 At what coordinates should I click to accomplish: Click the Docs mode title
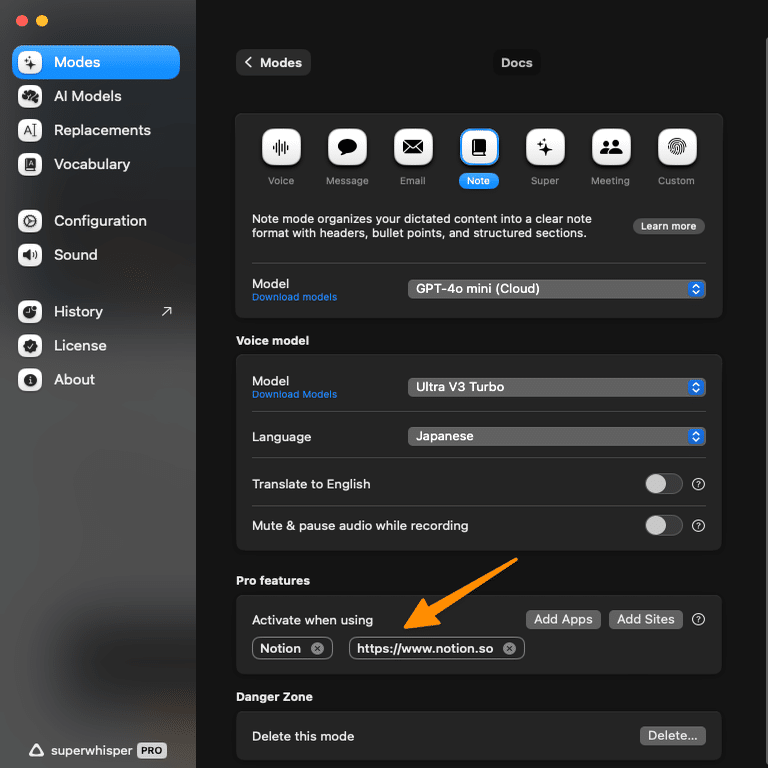coord(516,63)
